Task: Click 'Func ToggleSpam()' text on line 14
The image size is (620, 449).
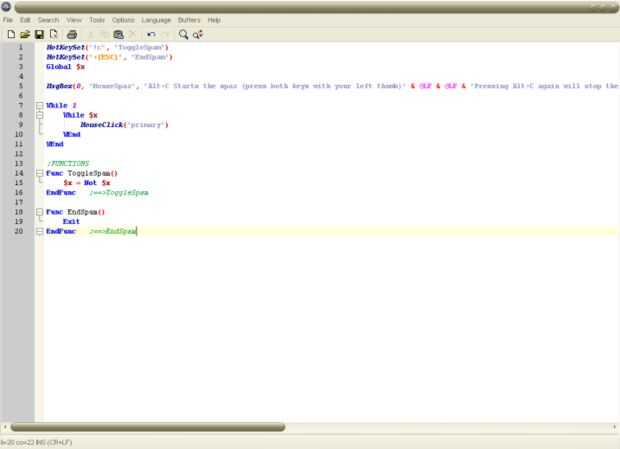Action: coord(82,173)
